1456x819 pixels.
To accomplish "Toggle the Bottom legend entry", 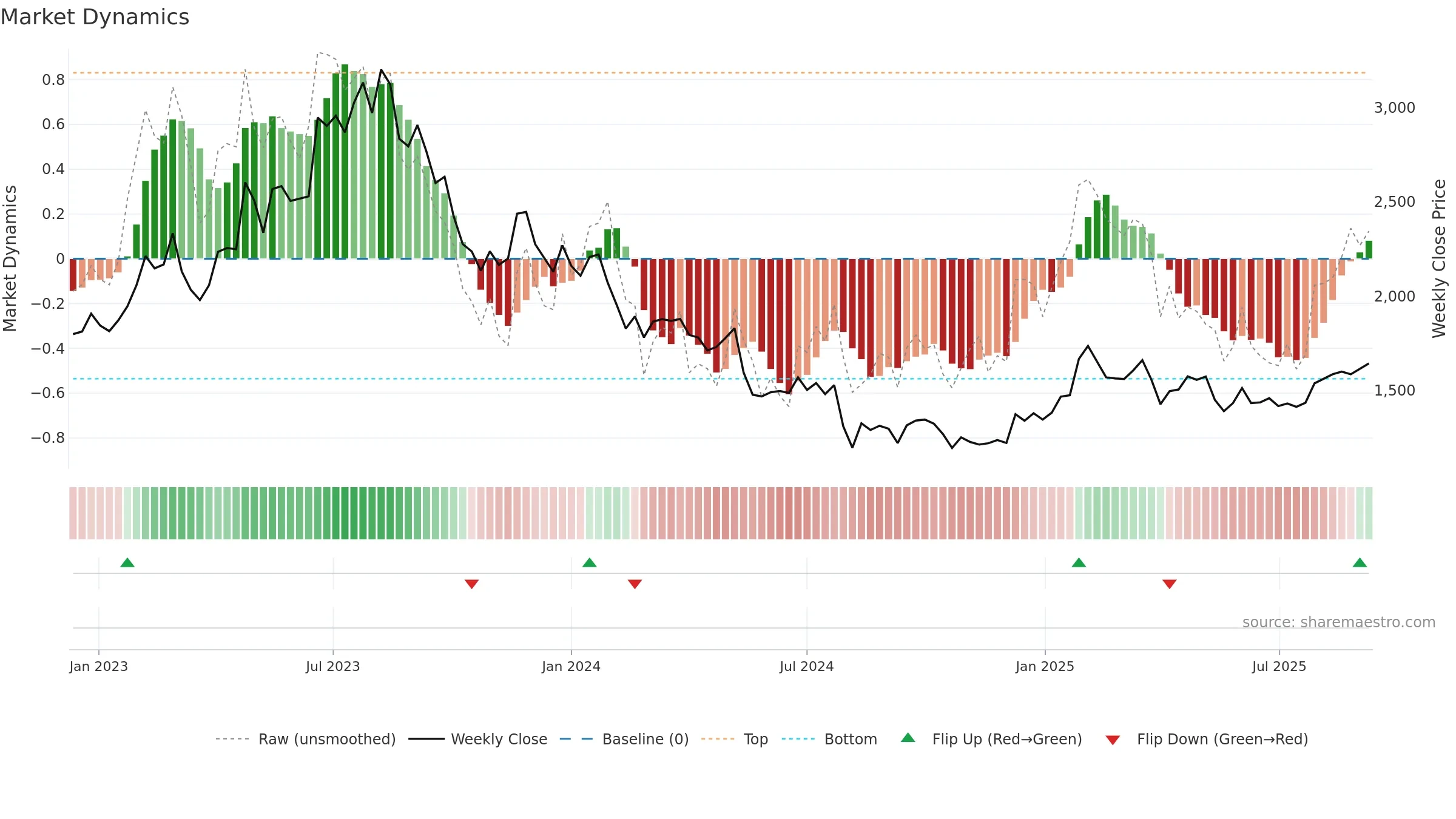I will 829,739.
